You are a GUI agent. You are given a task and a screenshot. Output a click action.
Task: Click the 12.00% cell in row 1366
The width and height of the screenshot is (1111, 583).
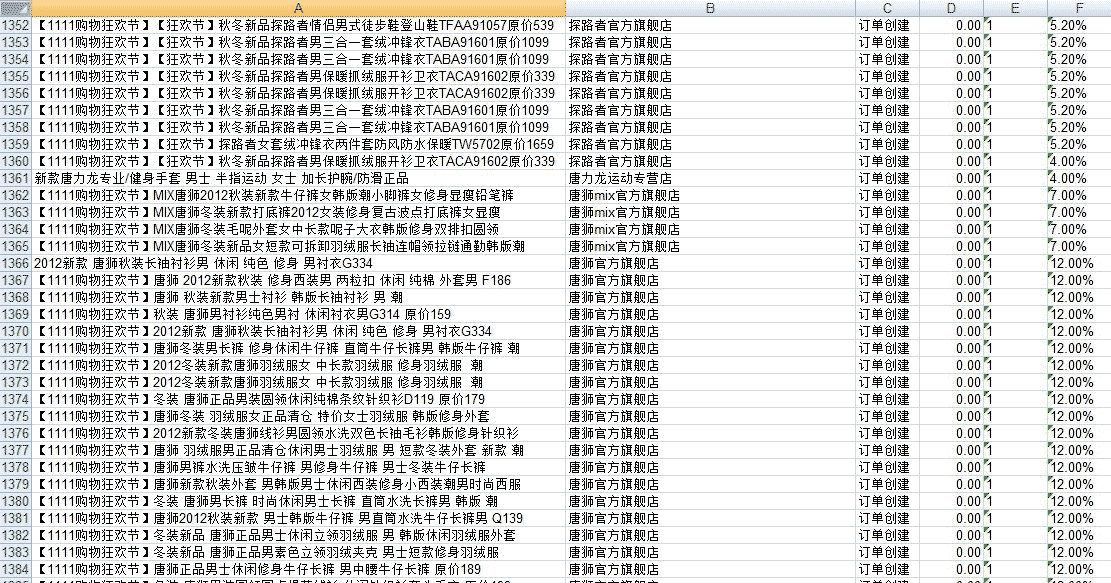click(1078, 264)
